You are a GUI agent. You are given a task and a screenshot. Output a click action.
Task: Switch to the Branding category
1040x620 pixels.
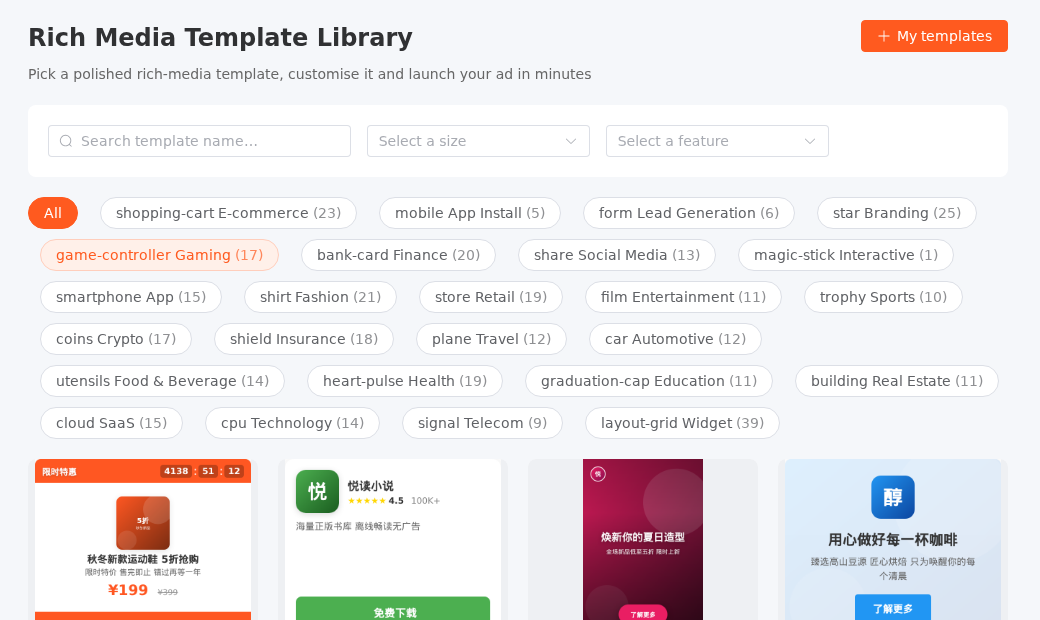click(897, 213)
